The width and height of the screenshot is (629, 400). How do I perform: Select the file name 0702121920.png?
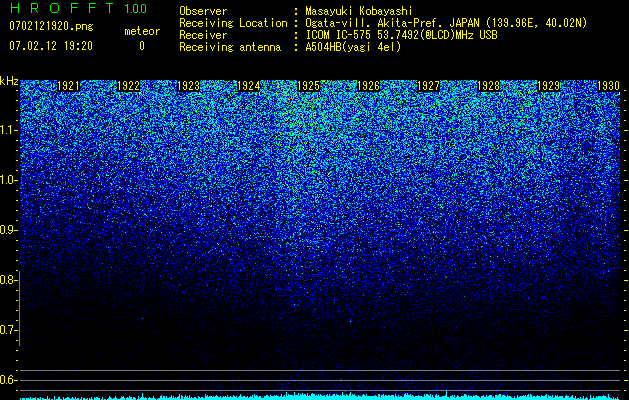[51, 27]
